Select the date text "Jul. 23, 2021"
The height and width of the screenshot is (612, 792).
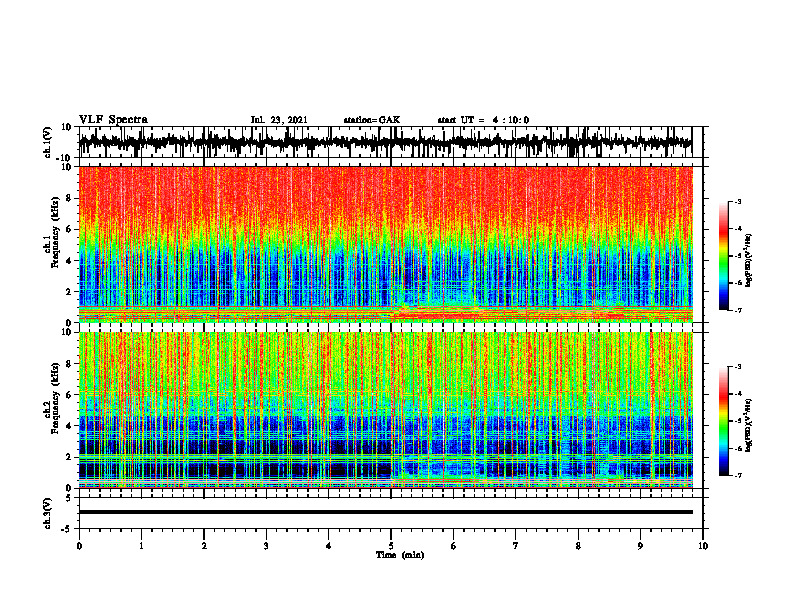279,120
